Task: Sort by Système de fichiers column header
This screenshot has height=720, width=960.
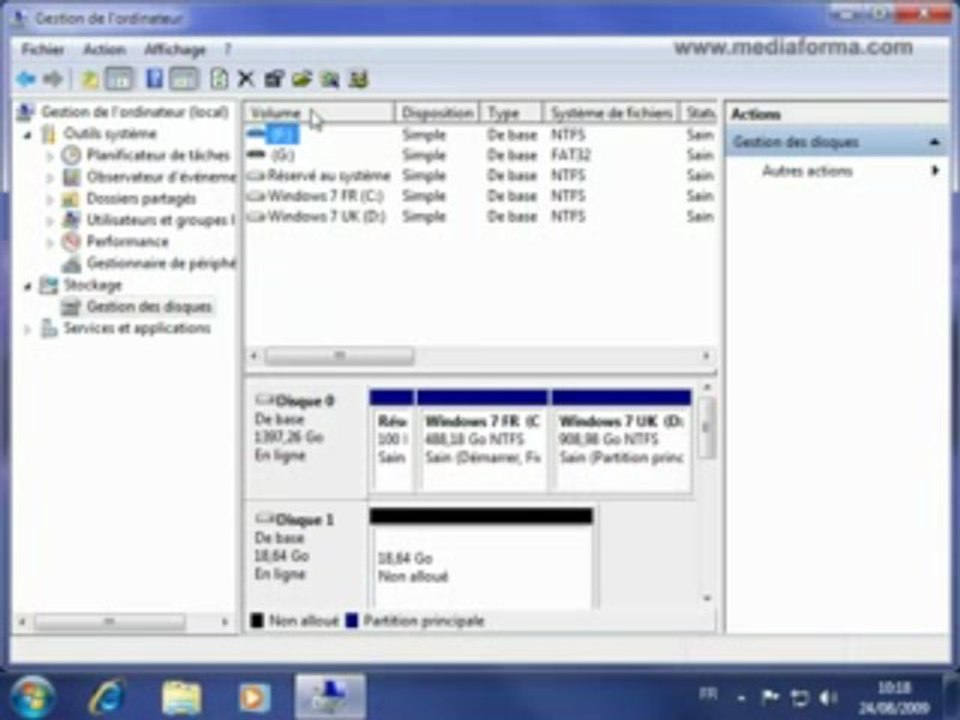Action: 611,113
